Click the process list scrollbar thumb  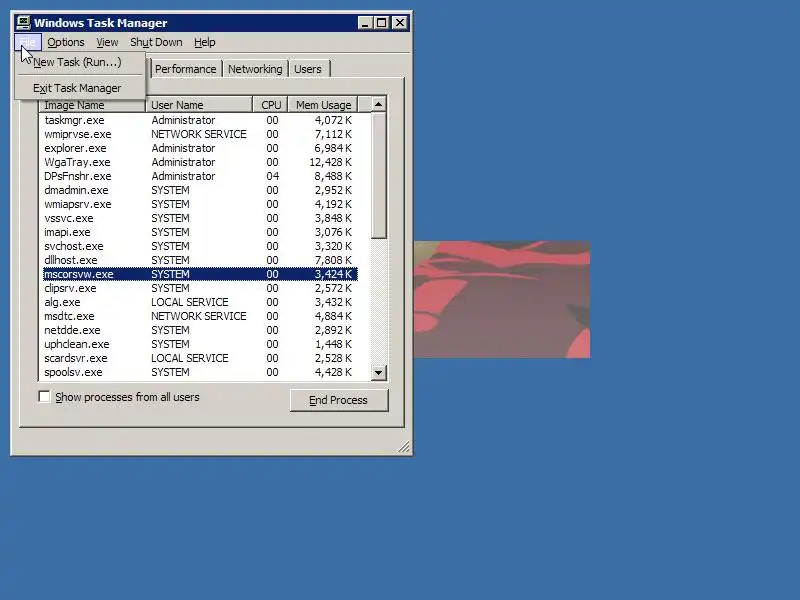(378, 175)
